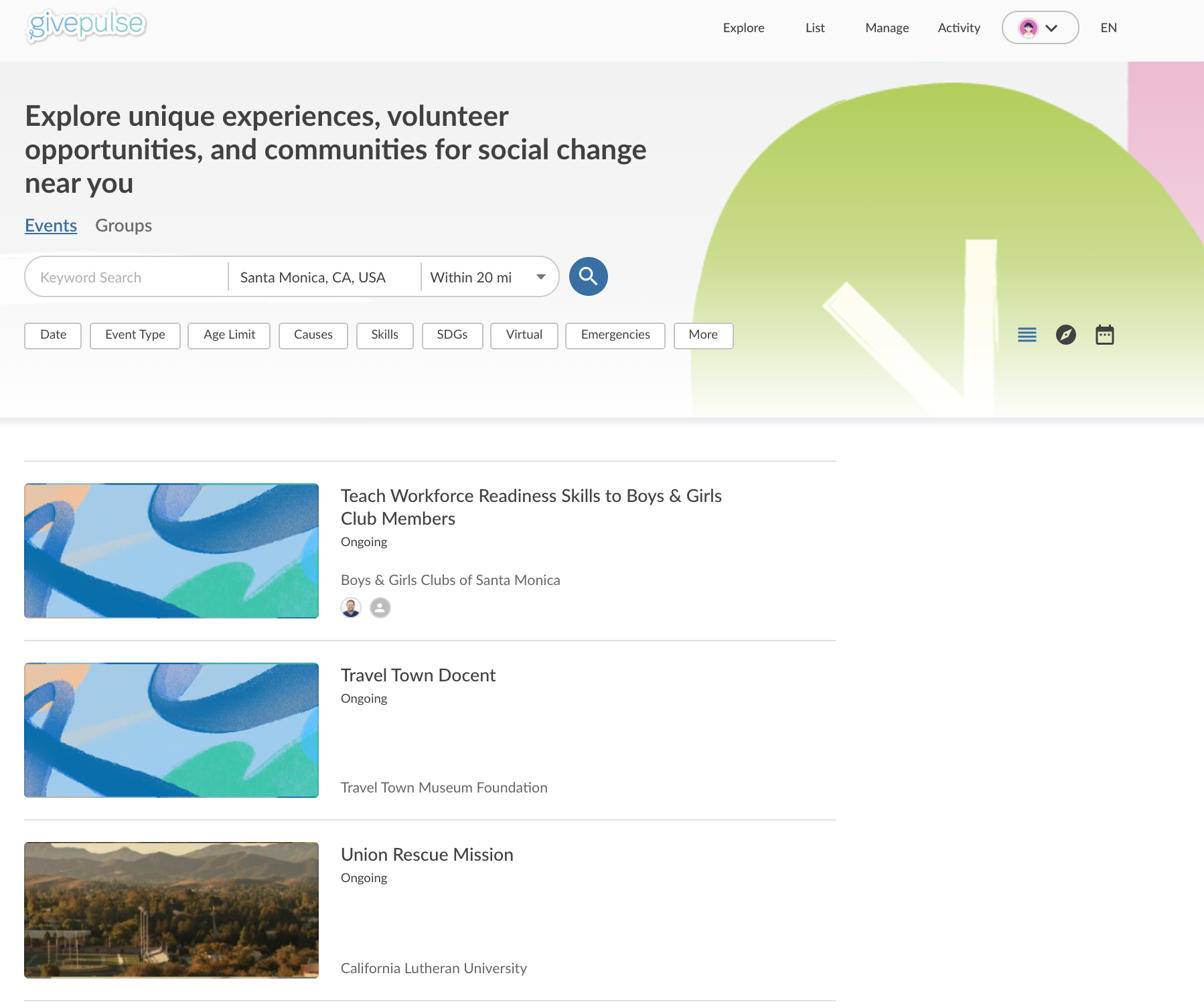Viewport: 1204px width, 1008px height.
Task: Open Travel Town Docent event
Action: pos(418,675)
